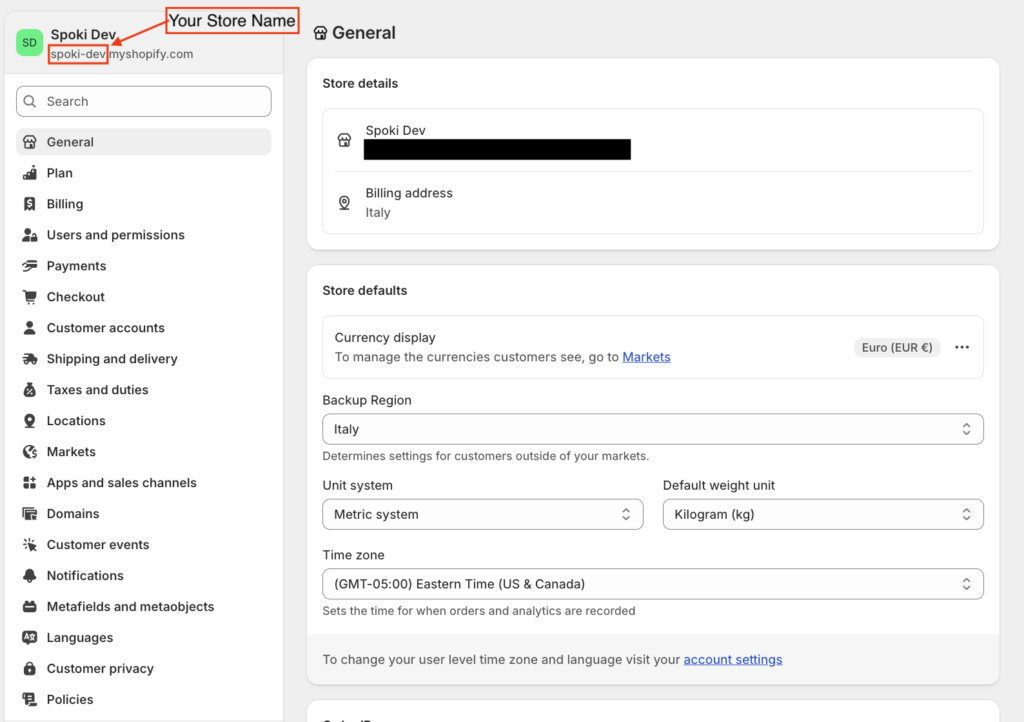
Task: Open the account settings link
Action: [732, 660]
